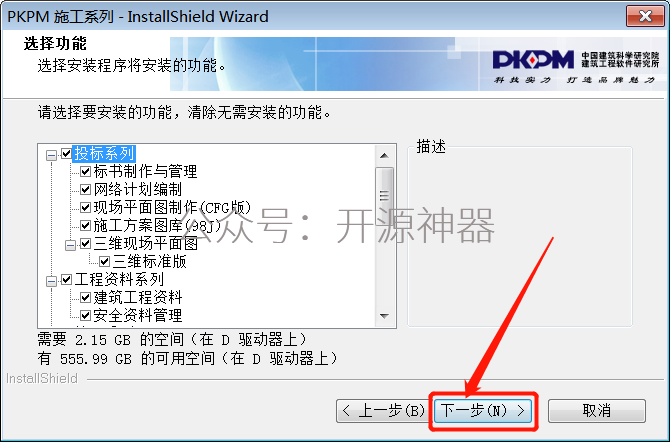This screenshot has height=442, width=670.
Task: Toggle 施工方案图库 checkbox
Action: coord(85,225)
